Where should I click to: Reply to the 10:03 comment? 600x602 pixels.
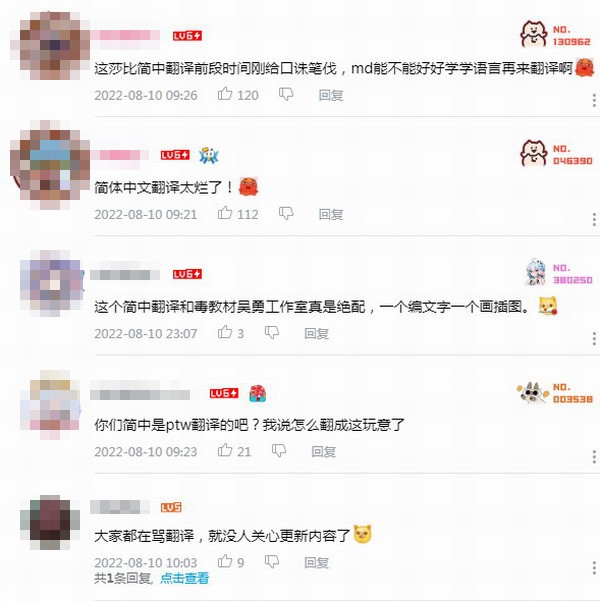click(x=316, y=562)
